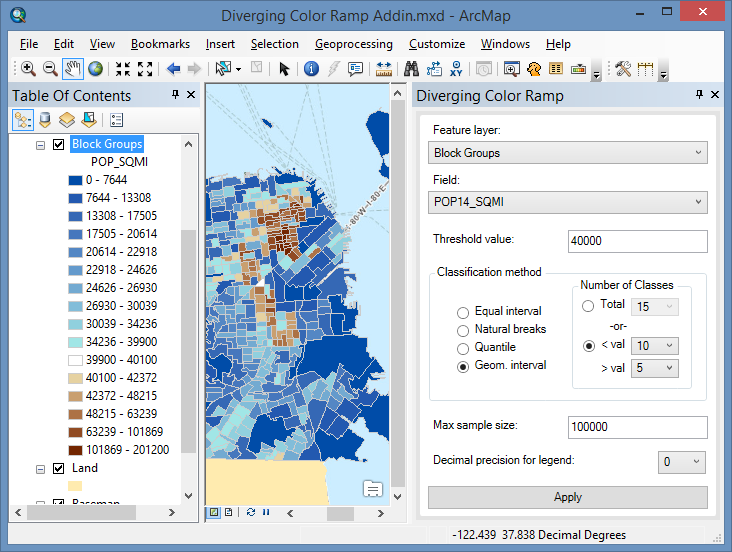Open the Edit menu
Screen dimensions: 732x552
63,44
